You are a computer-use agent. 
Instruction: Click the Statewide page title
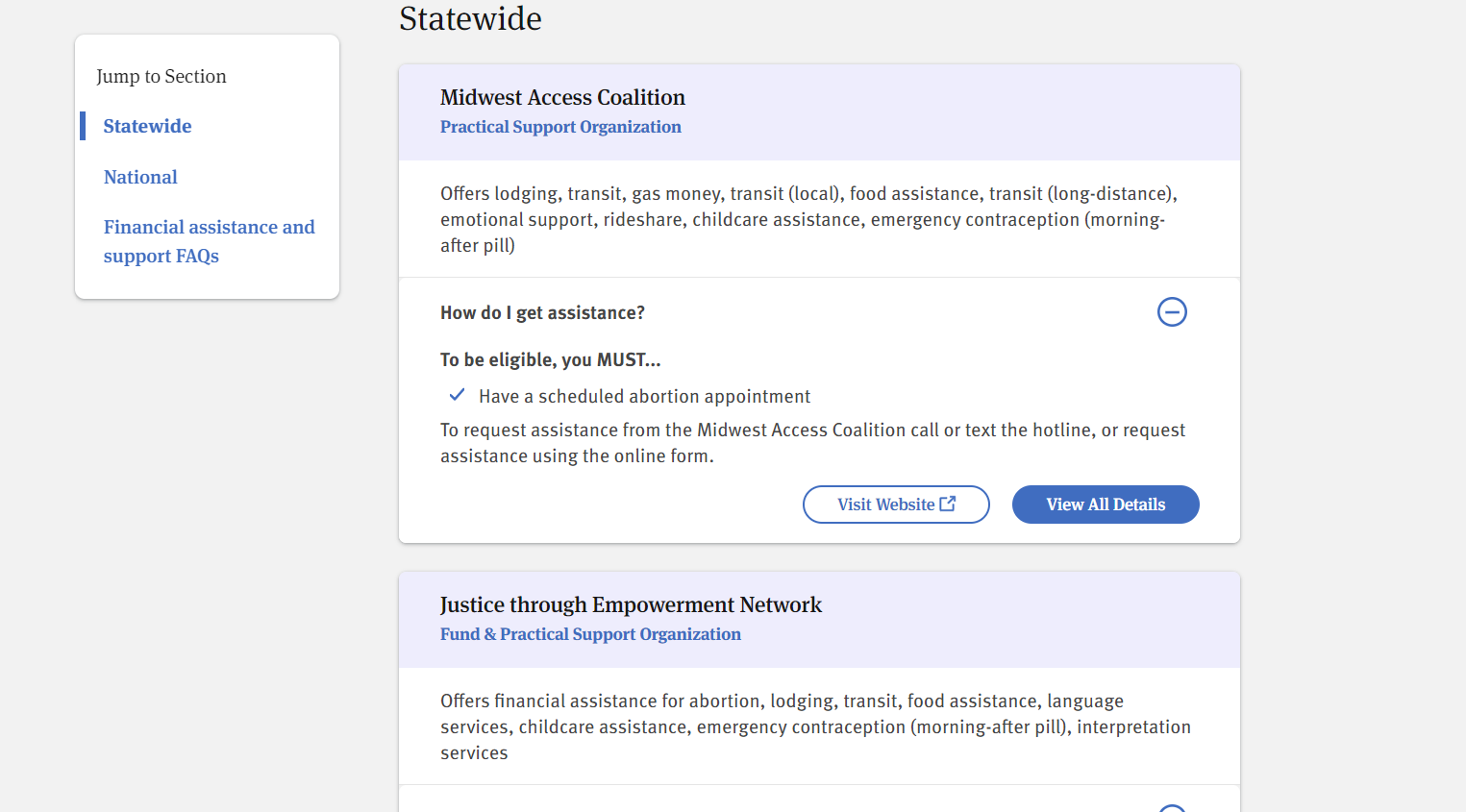(x=470, y=18)
